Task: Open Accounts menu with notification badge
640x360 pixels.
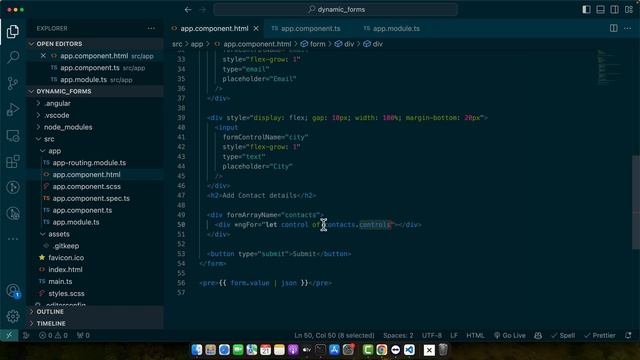Action: pyautogui.click(x=13, y=291)
